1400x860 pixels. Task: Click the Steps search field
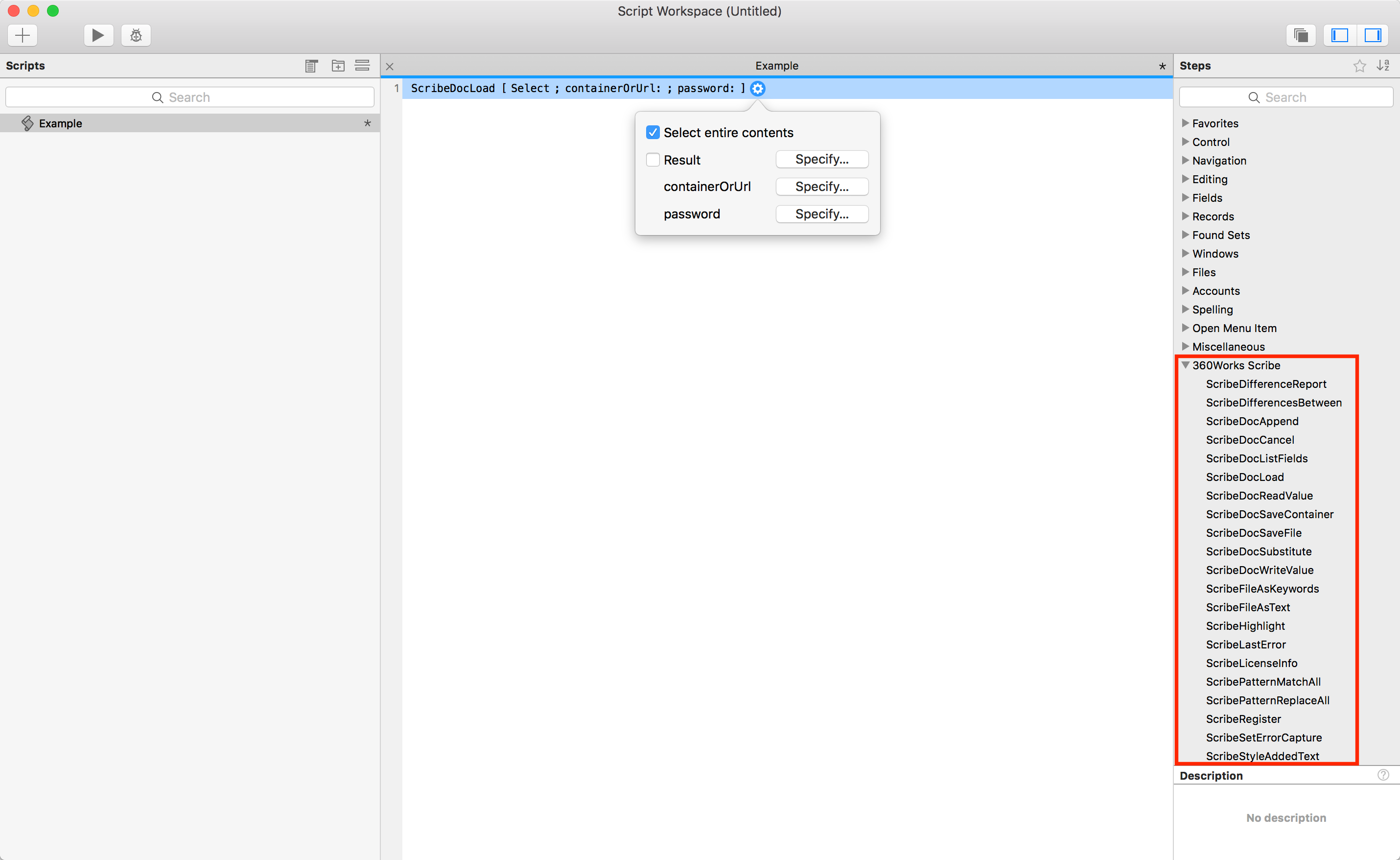(1286, 97)
